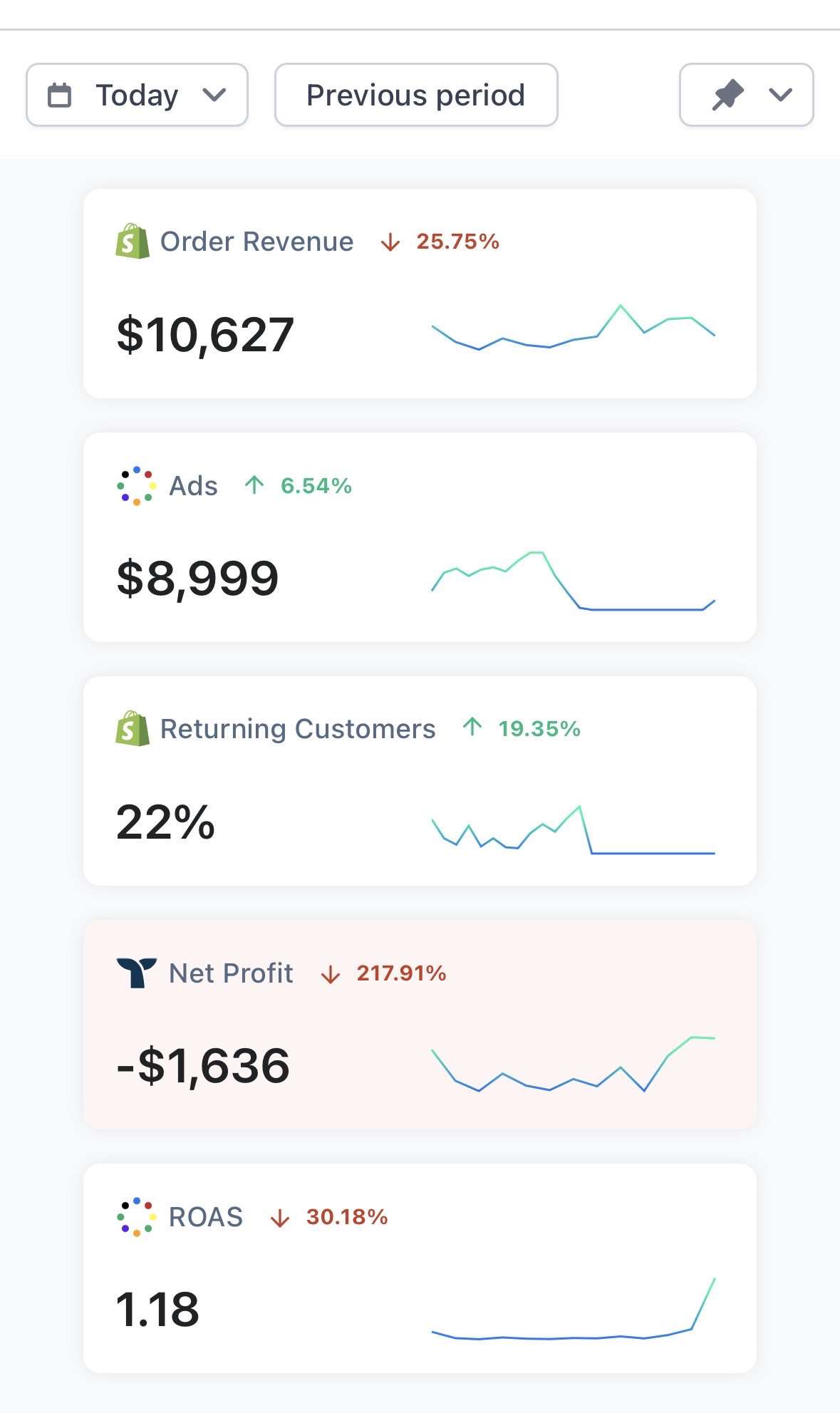Click the multicolor dots icon beside Ads
This screenshot has height=1413, width=840.
pyautogui.click(x=136, y=486)
